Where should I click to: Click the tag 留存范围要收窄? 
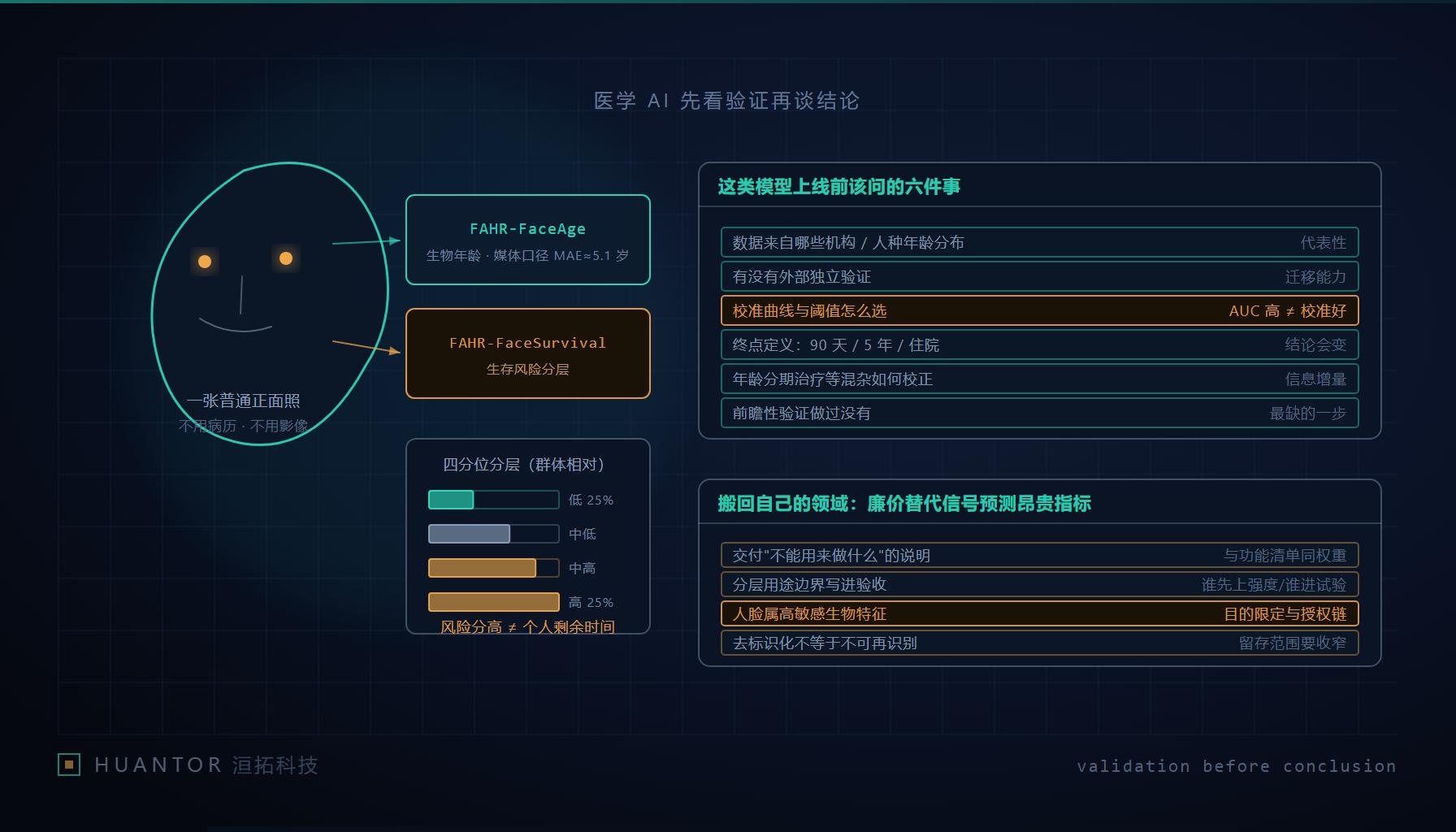tap(1293, 643)
